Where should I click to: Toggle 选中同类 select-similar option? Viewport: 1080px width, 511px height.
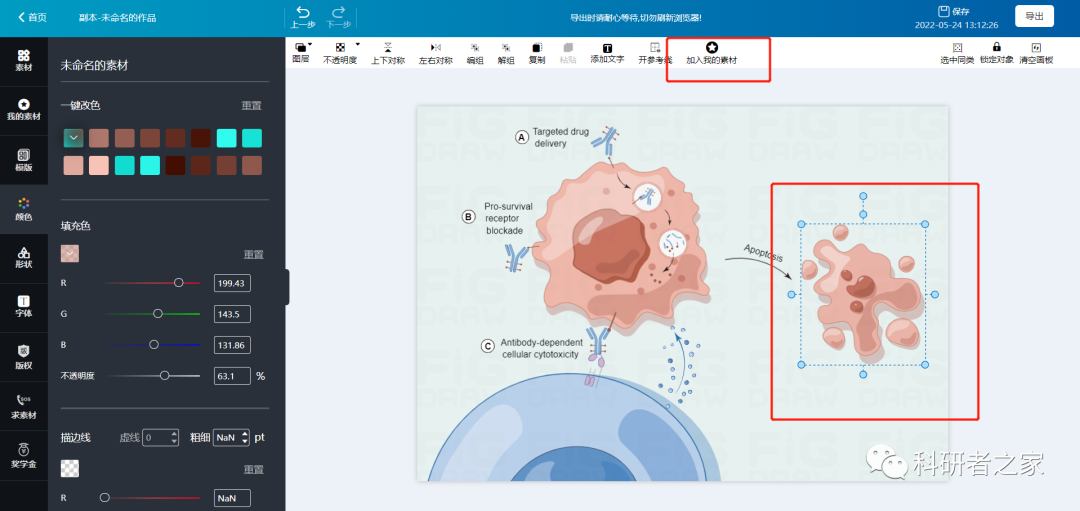point(957,48)
